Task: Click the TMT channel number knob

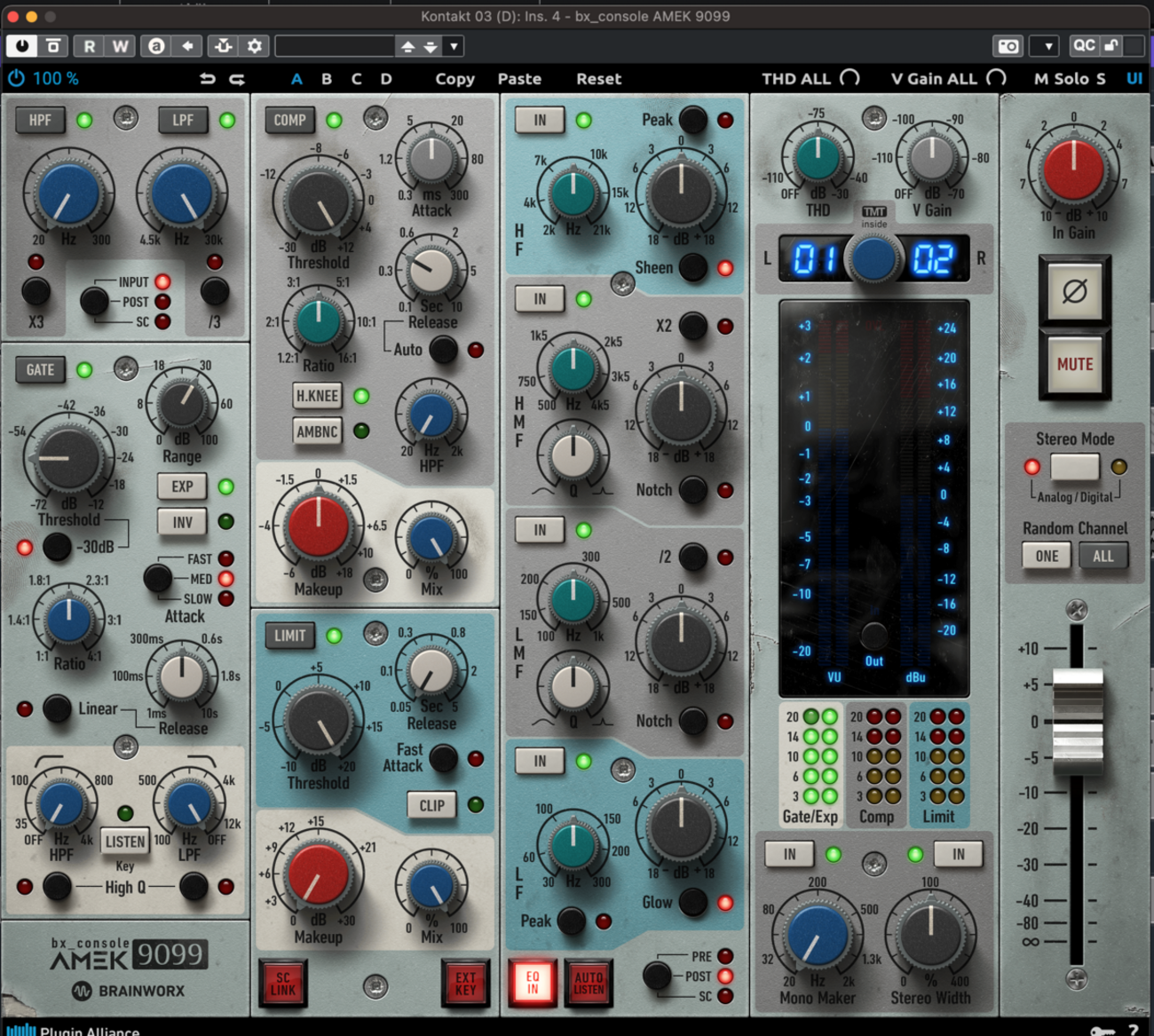Action: pyautogui.click(x=873, y=258)
